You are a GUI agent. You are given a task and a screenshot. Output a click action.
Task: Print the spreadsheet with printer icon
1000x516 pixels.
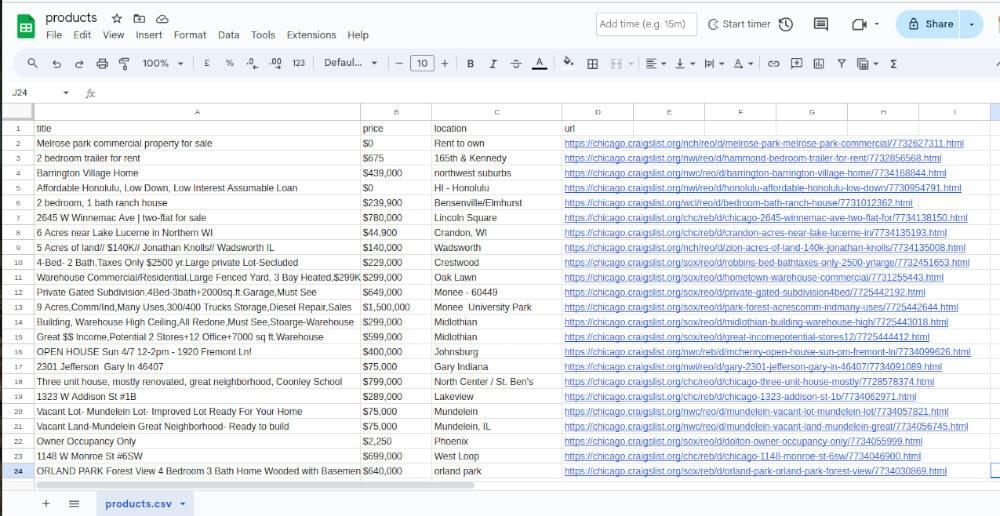[x=102, y=63]
